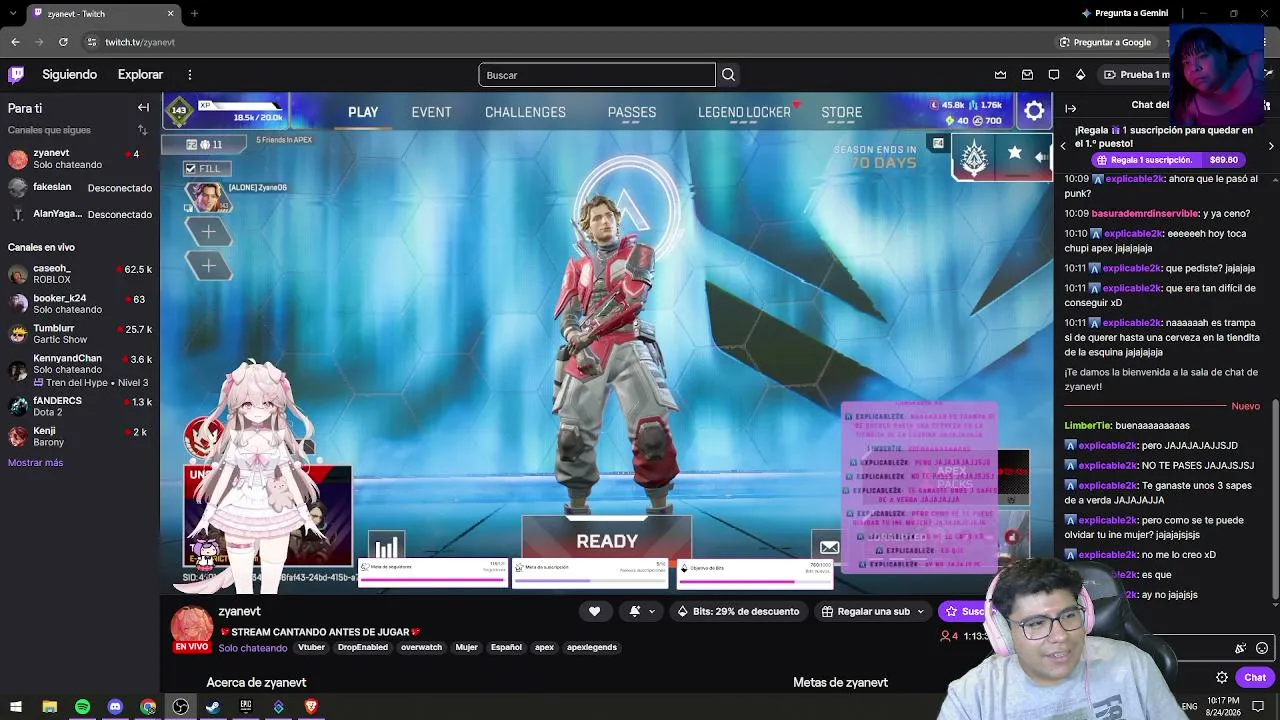
Task: Go to the Siguiendo page
Action: 69,74
